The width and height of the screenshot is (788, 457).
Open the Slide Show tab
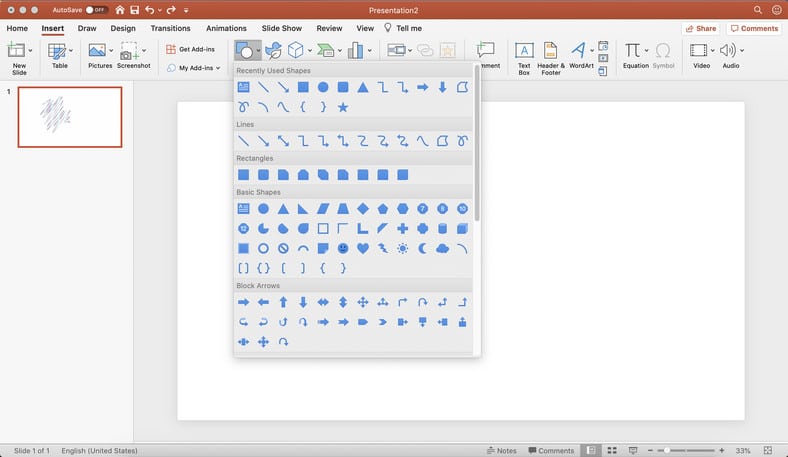coord(281,28)
